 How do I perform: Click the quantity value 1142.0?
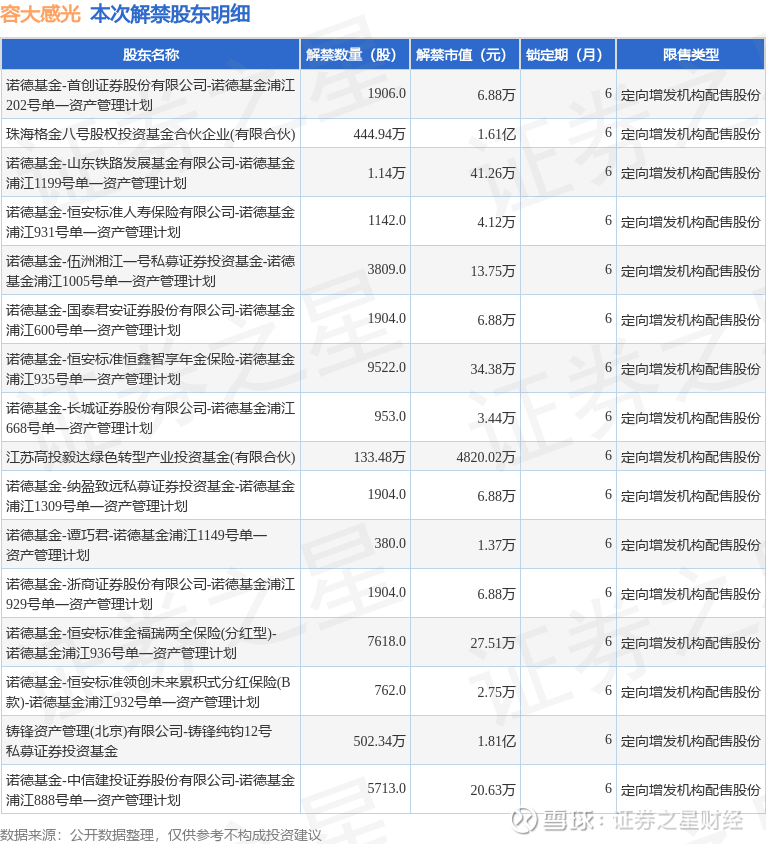(386, 220)
